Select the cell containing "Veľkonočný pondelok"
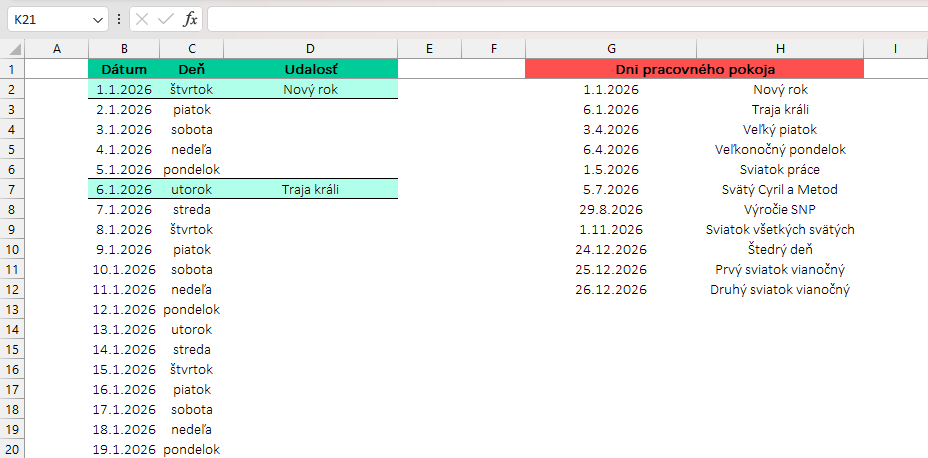The height and width of the screenshot is (458, 928). click(x=779, y=149)
